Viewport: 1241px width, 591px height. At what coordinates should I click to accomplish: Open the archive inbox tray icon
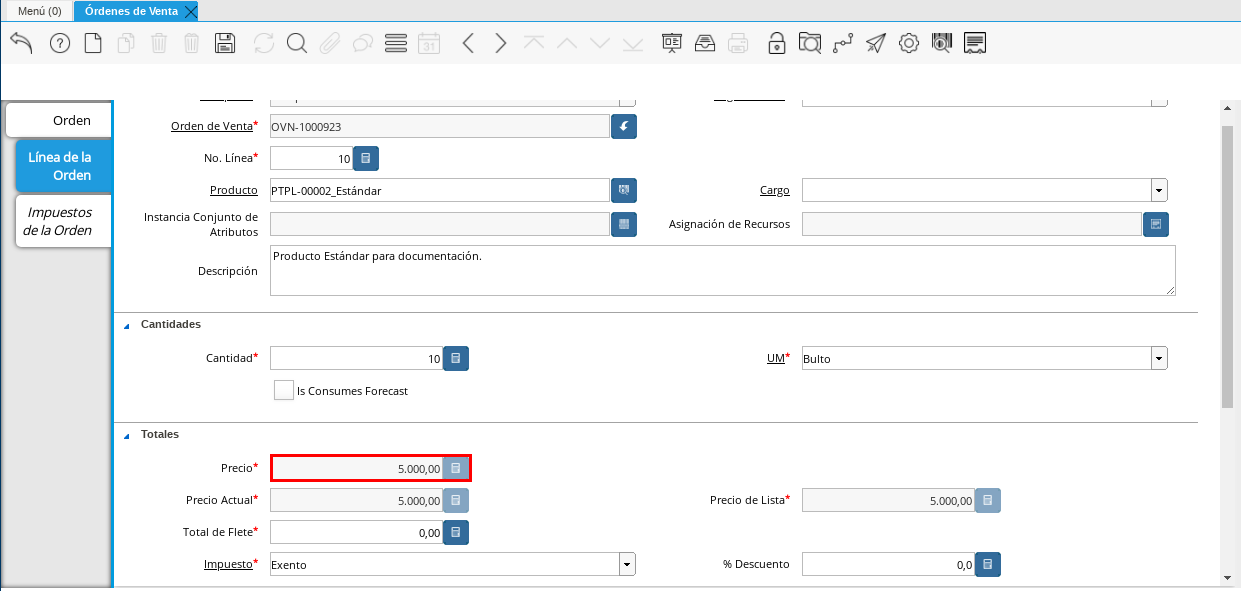pyautogui.click(x=705, y=43)
